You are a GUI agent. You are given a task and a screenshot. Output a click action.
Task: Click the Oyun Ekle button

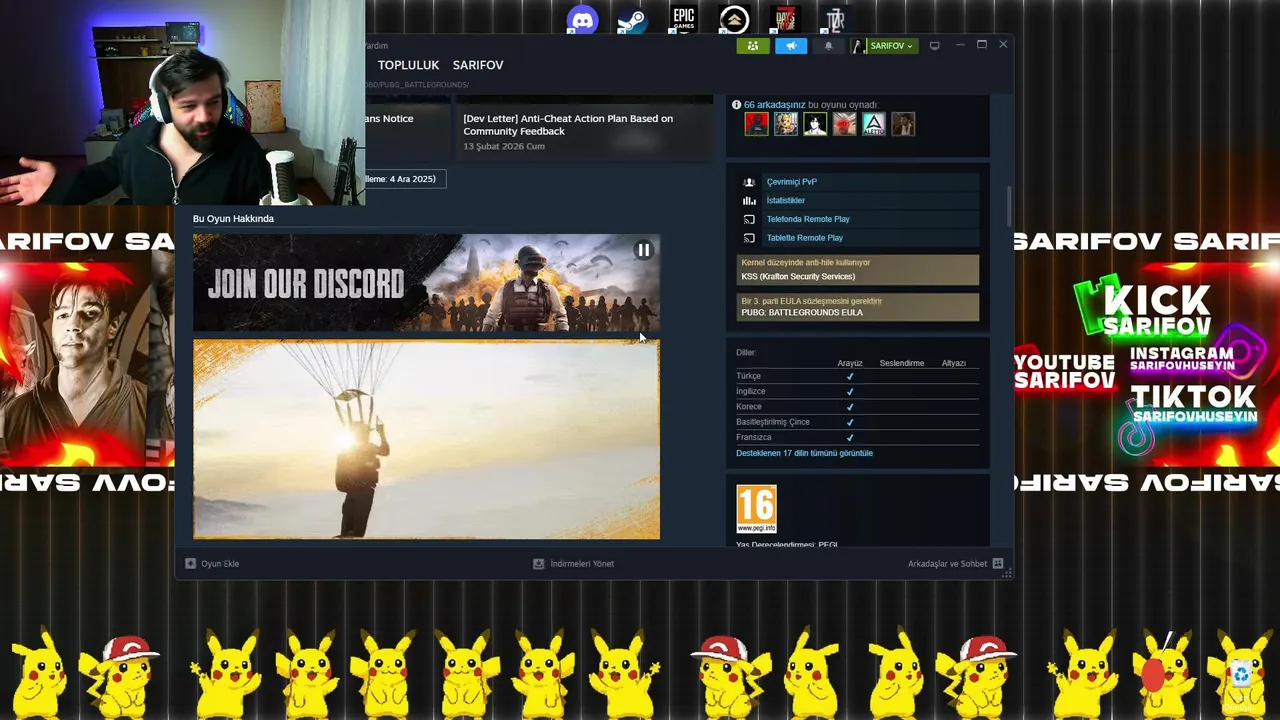212,564
